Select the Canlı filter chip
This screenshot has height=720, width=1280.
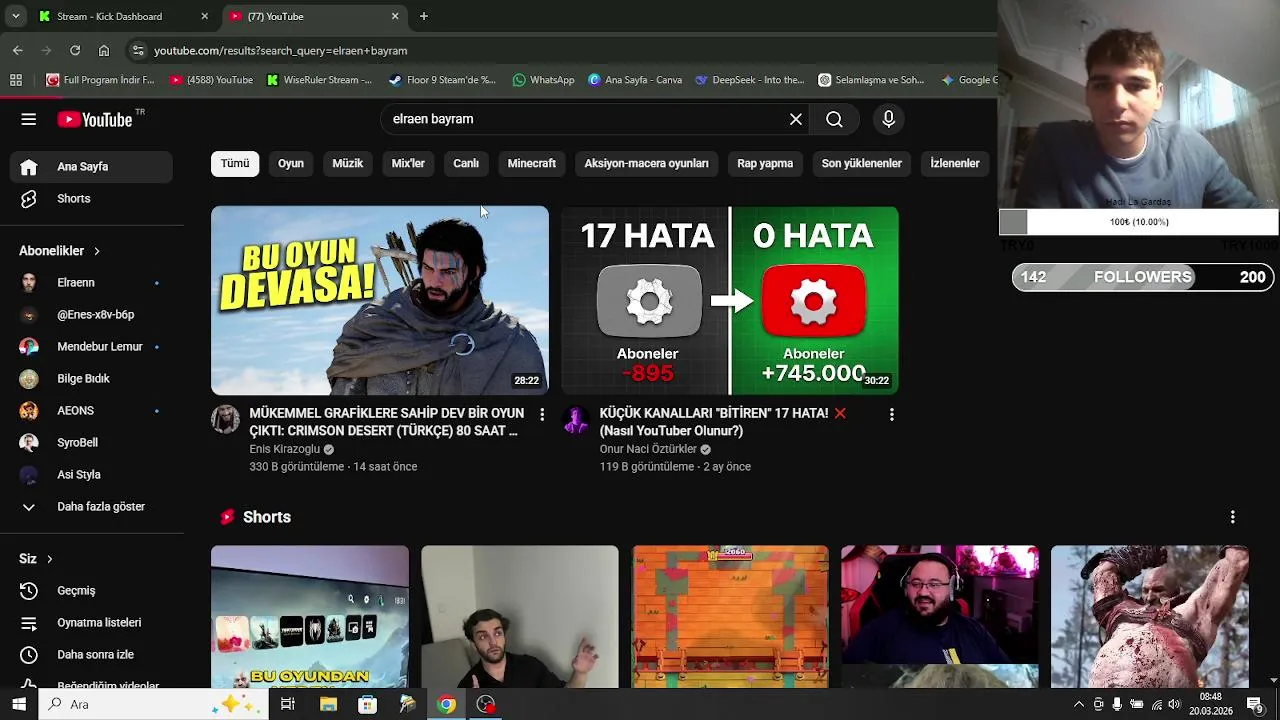(466, 164)
